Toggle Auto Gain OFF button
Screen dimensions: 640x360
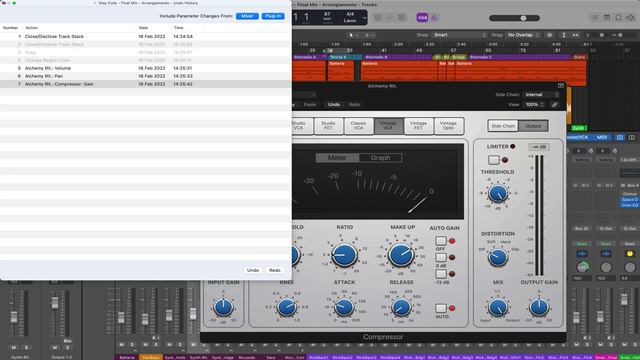(x=440, y=241)
